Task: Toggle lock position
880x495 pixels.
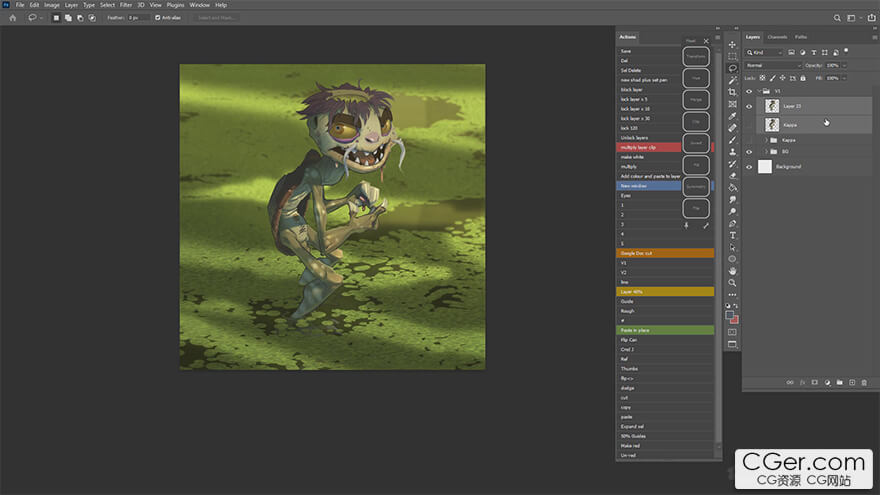Action: coord(782,78)
